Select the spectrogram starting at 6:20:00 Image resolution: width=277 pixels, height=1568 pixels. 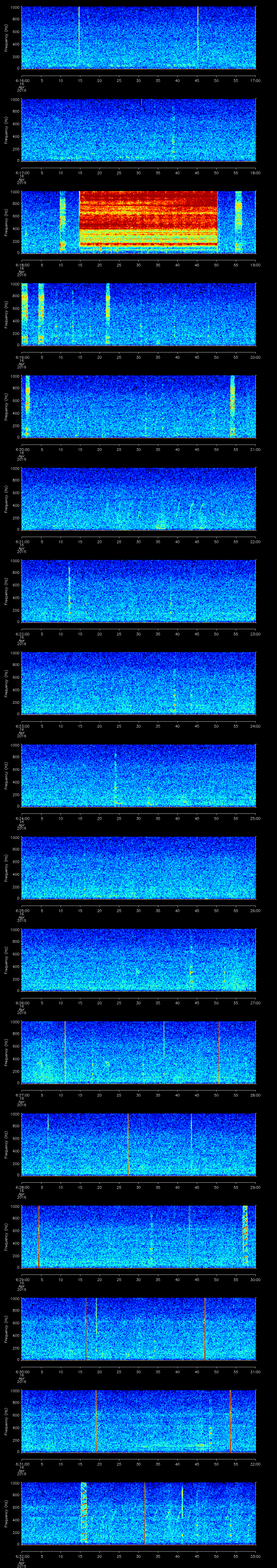pos(139,407)
